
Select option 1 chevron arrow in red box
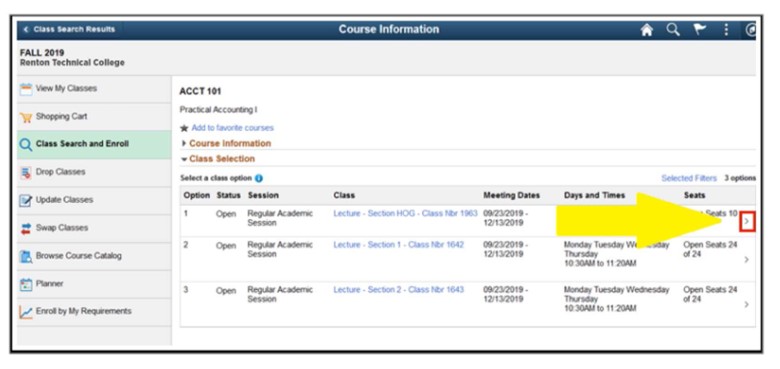(747, 222)
